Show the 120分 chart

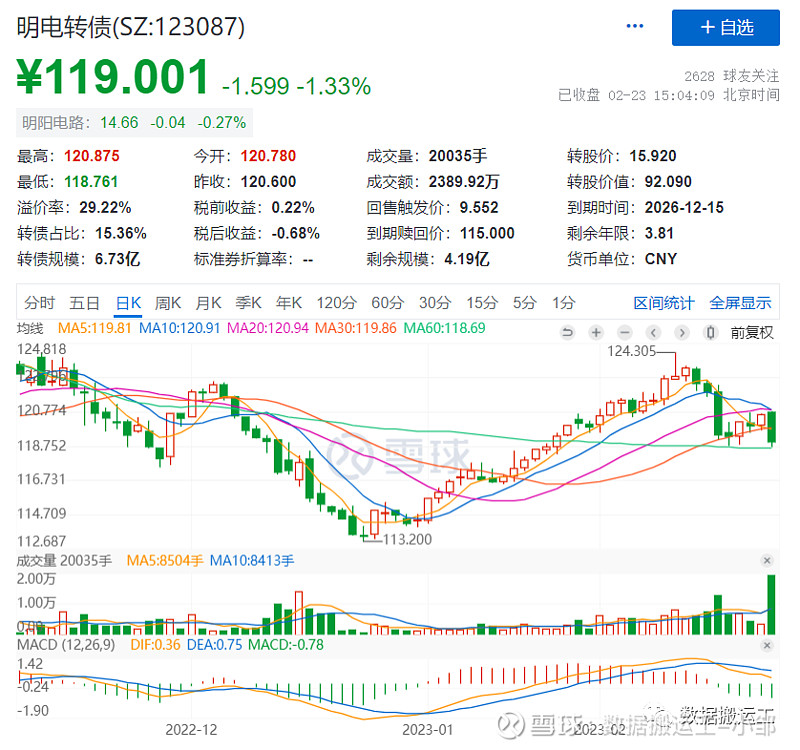336,303
